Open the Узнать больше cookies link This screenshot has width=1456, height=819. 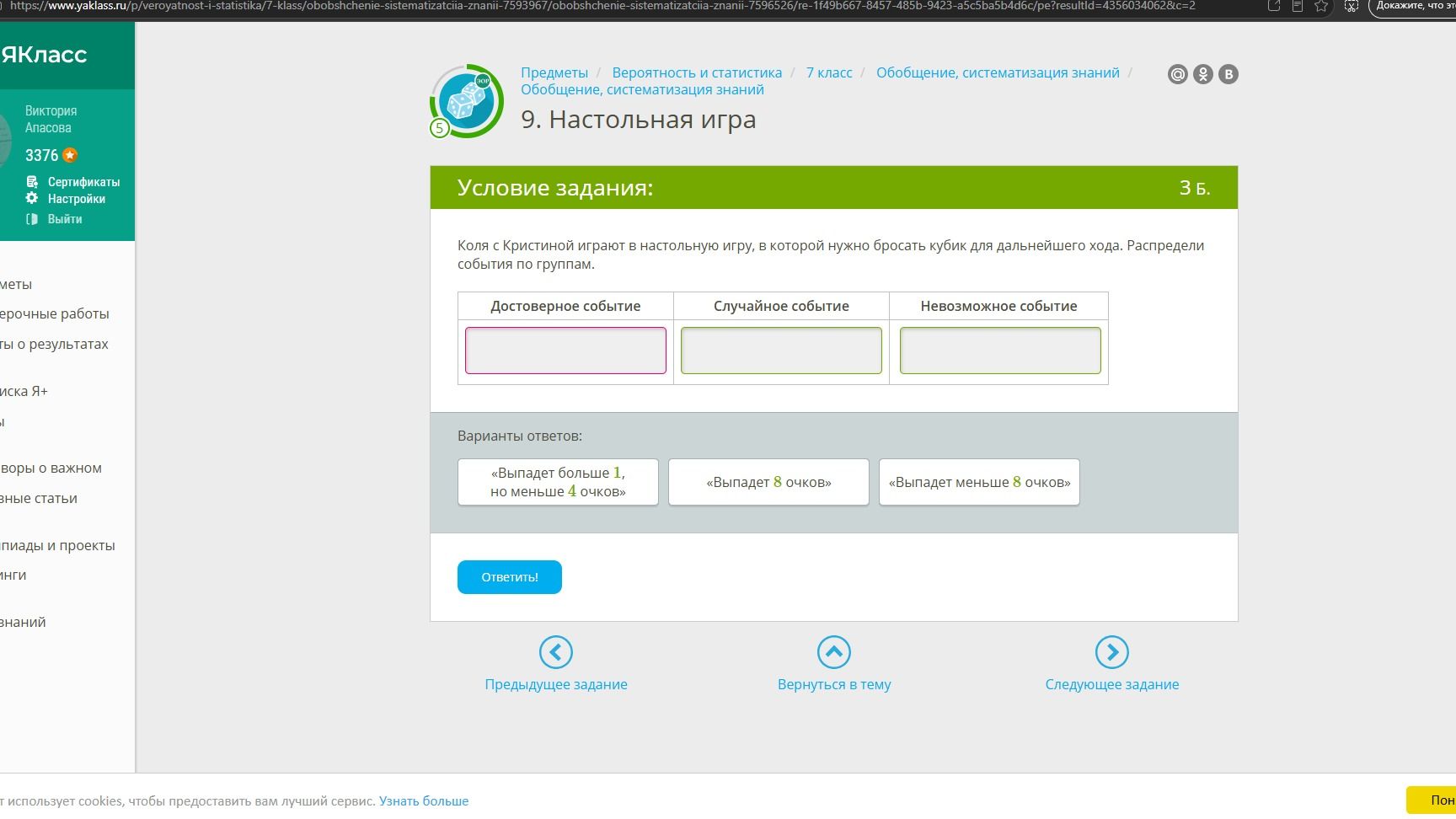424,801
